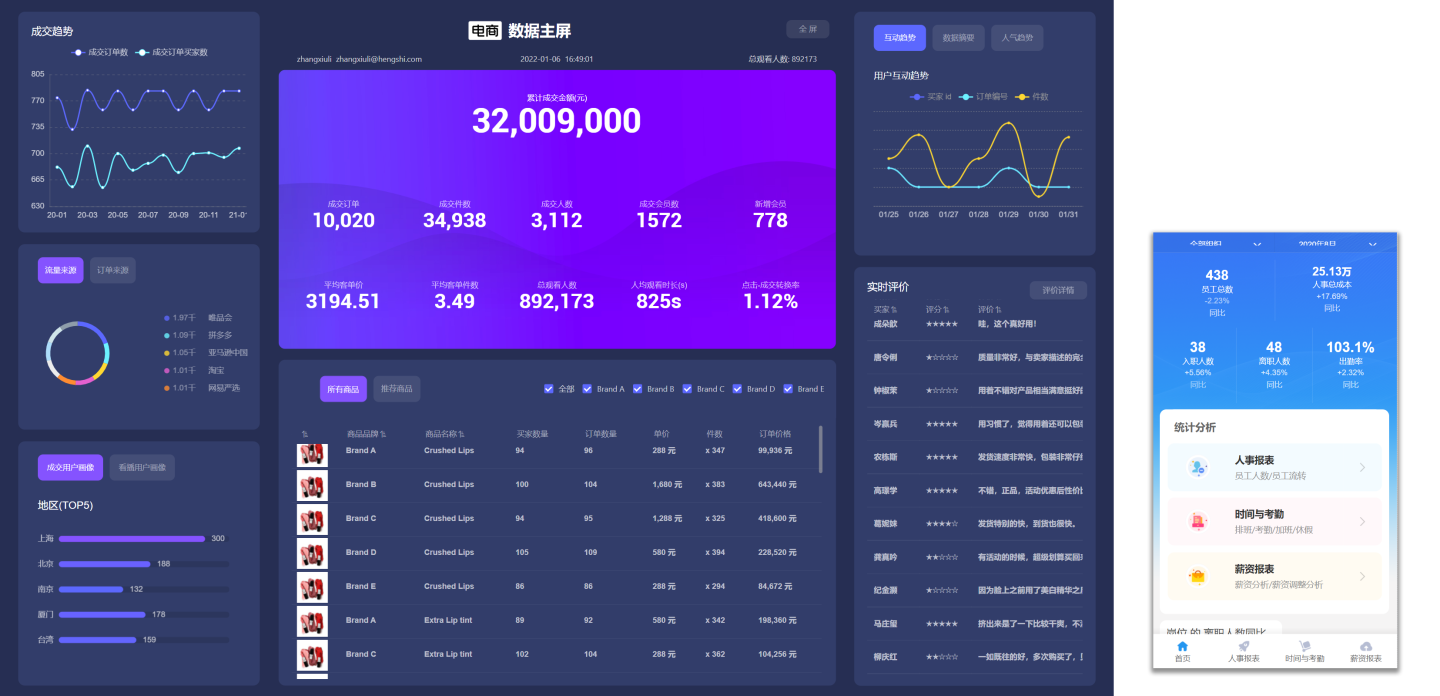Viewport: 1440px width, 696px height.
Task: Expand the 人事报表 card chevron arrow
Action: coord(1362,467)
